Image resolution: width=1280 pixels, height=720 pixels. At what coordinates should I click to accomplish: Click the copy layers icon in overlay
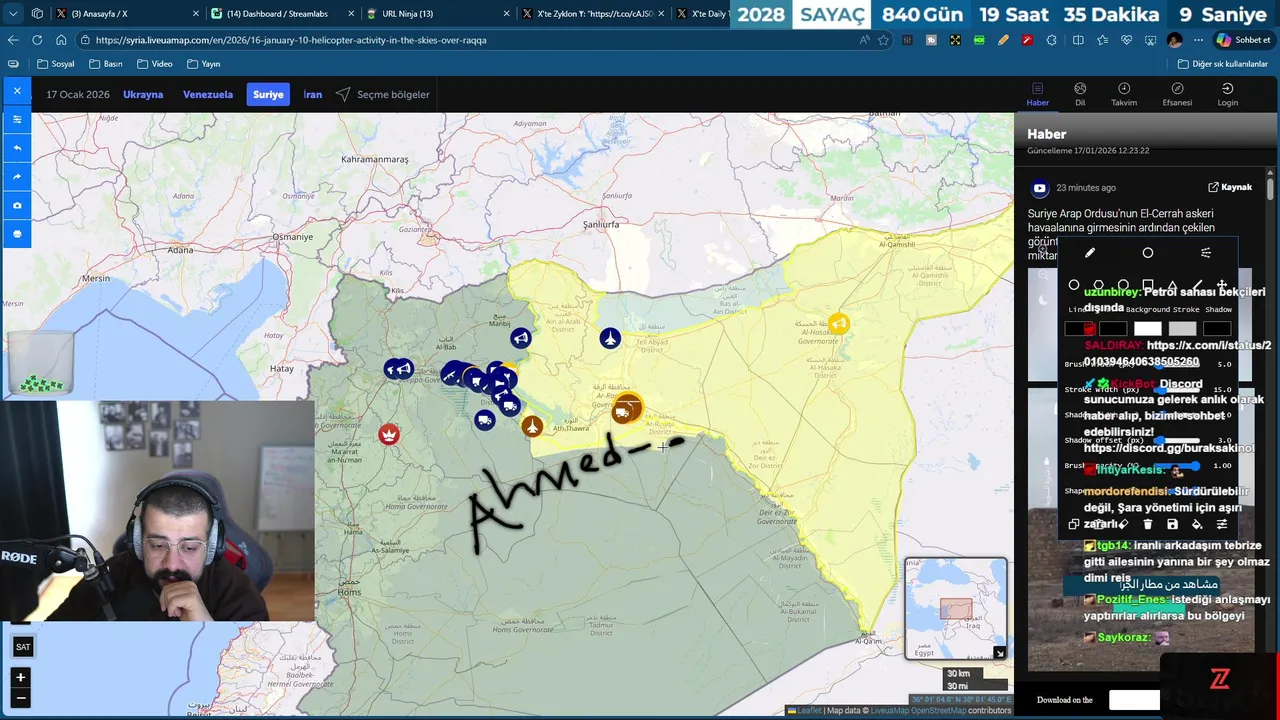(1074, 524)
